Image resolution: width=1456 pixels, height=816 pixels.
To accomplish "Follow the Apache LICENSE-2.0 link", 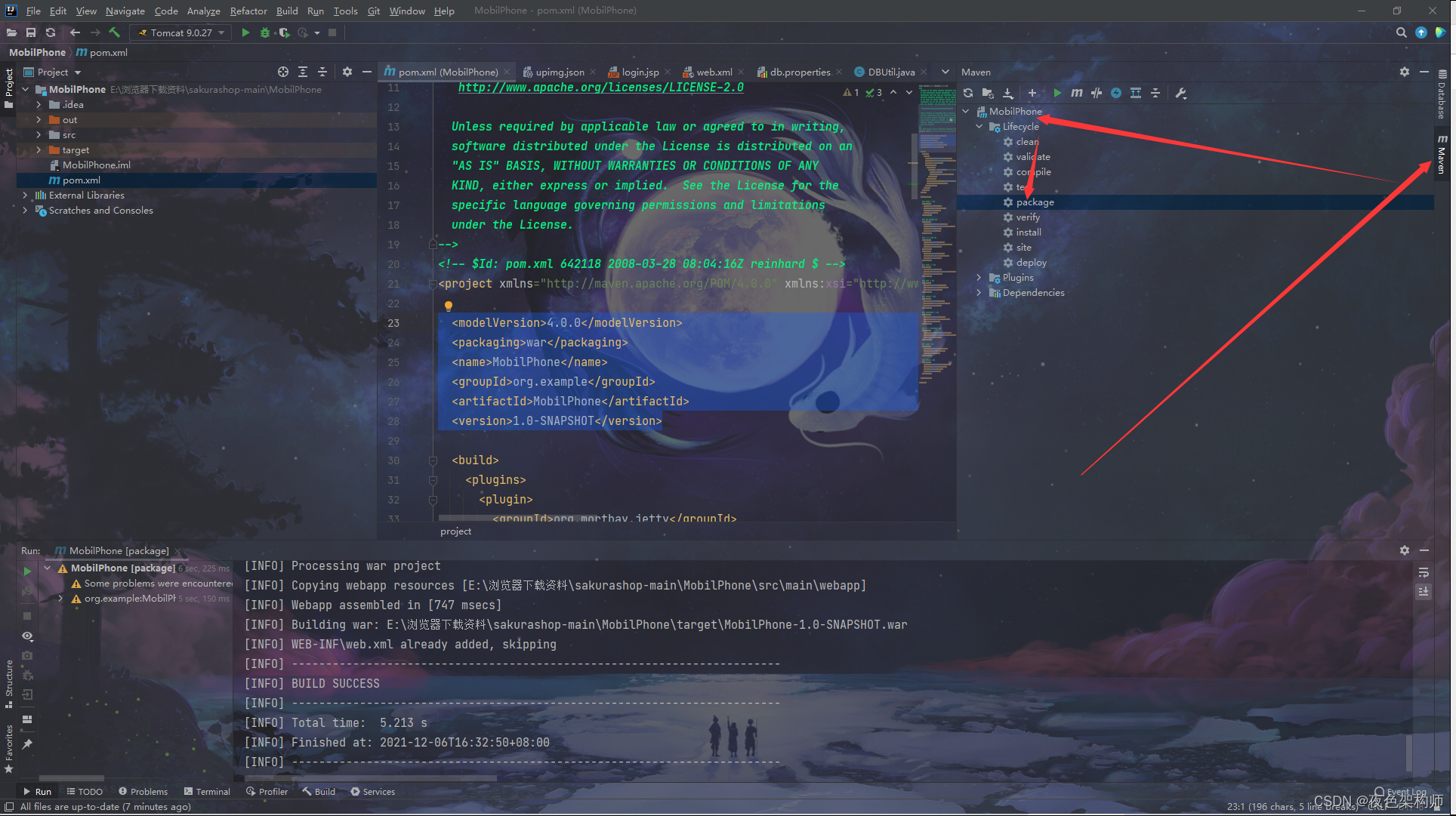I will click(600, 88).
